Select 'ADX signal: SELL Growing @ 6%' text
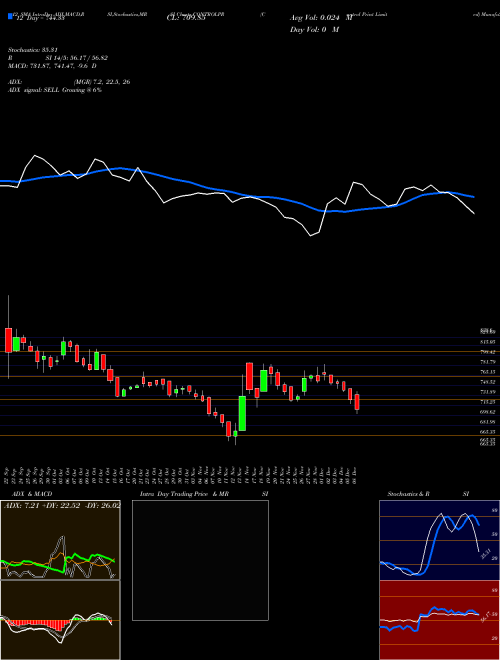Screen dimensions: 500x660 tap(55, 90)
